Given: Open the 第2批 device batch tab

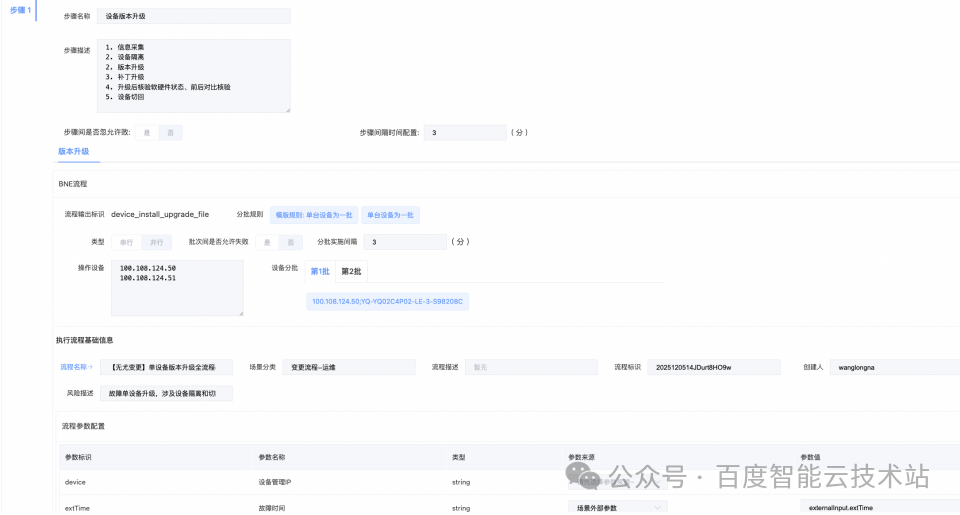Looking at the screenshot, I should tap(351, 271).
